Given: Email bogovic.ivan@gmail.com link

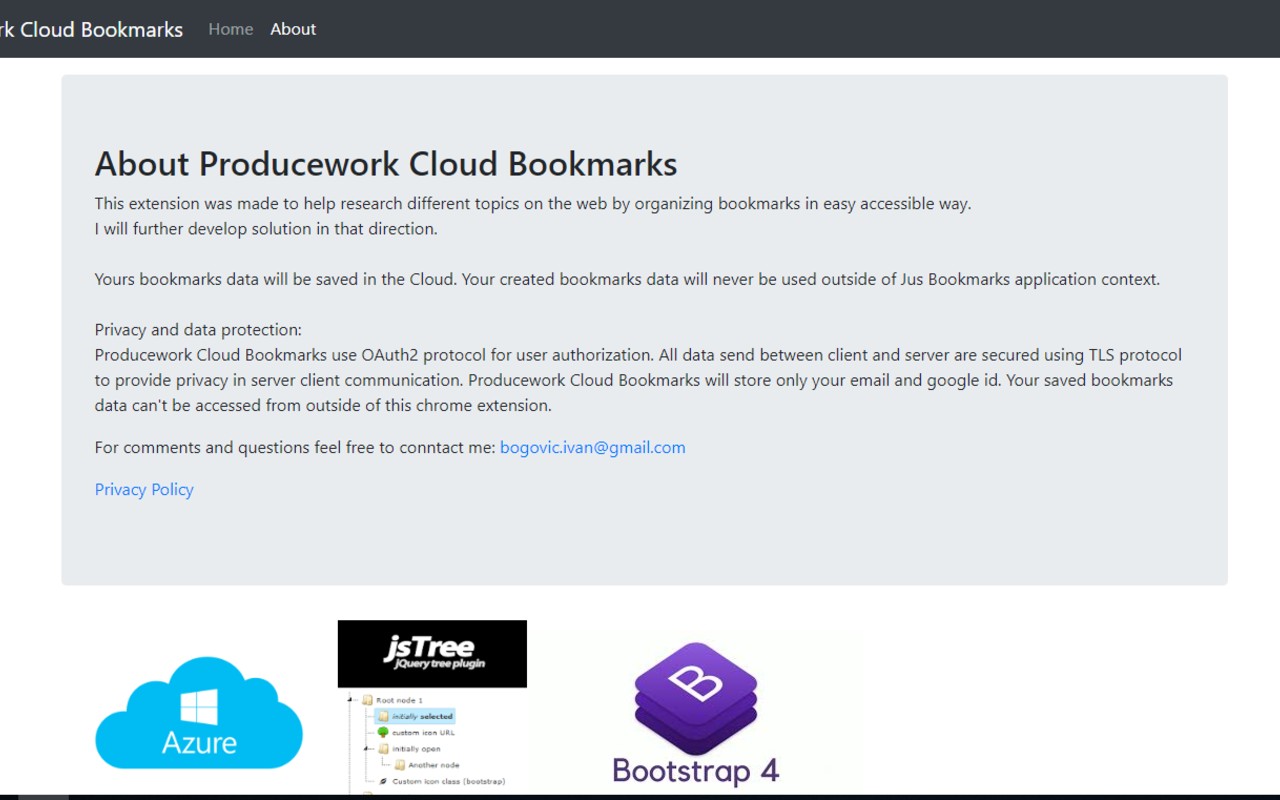Looking at the screenshot, I should click(x=592, y=447).
